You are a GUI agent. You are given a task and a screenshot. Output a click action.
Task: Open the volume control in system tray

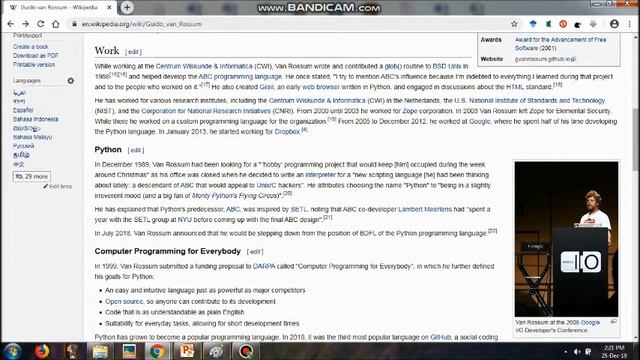click(x=577, y=351)
